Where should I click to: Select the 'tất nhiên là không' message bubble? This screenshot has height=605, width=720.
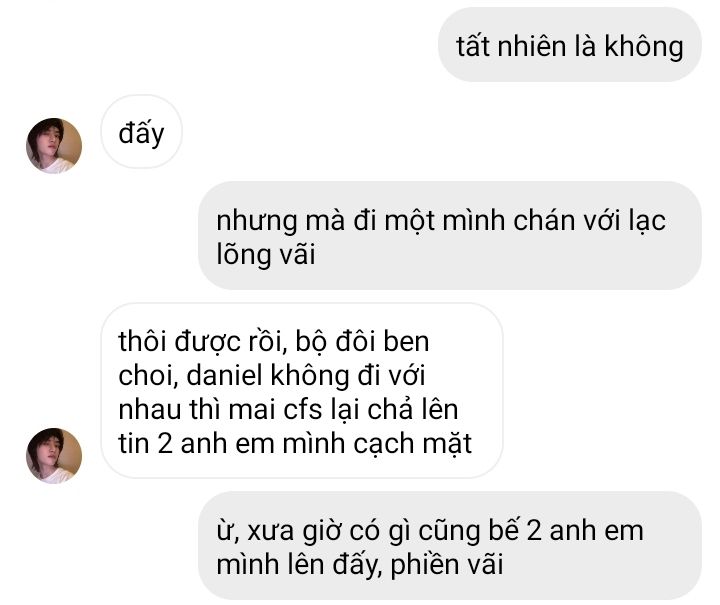[569, 45]
